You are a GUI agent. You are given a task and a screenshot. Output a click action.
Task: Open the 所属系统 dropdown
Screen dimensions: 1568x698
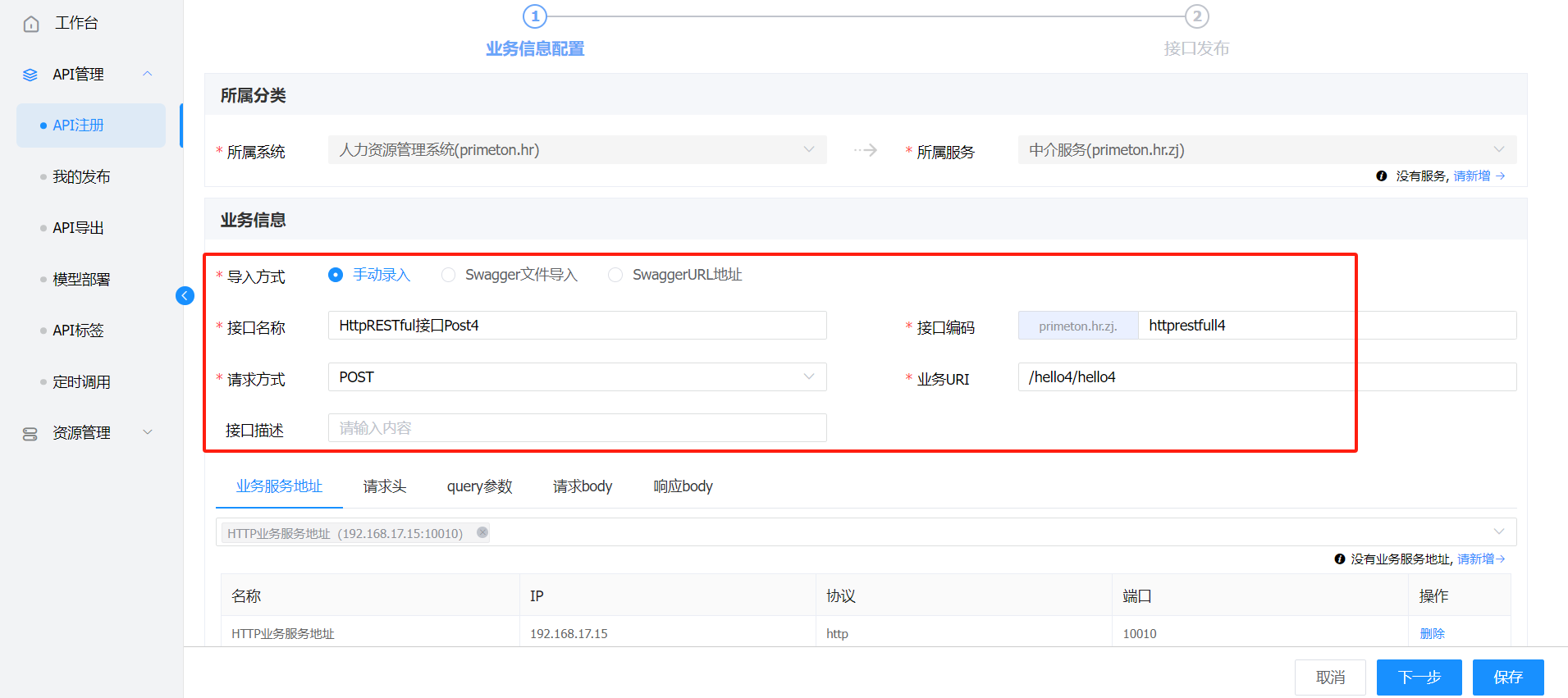click(x=577, y=150)
